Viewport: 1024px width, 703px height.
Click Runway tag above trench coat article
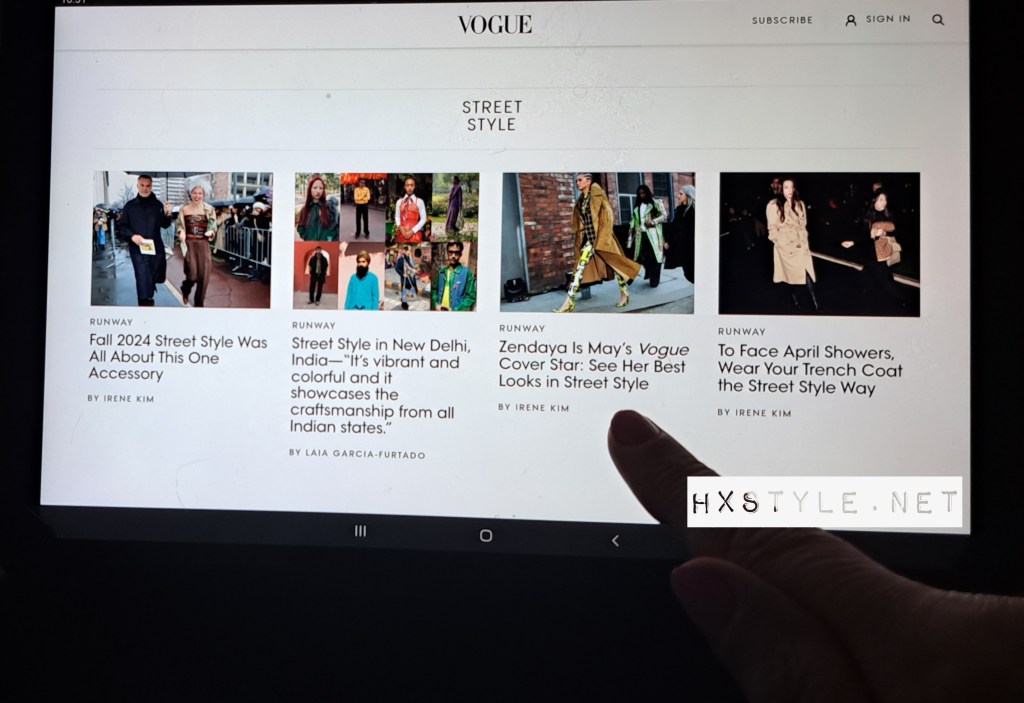click(x=741, y=331)
